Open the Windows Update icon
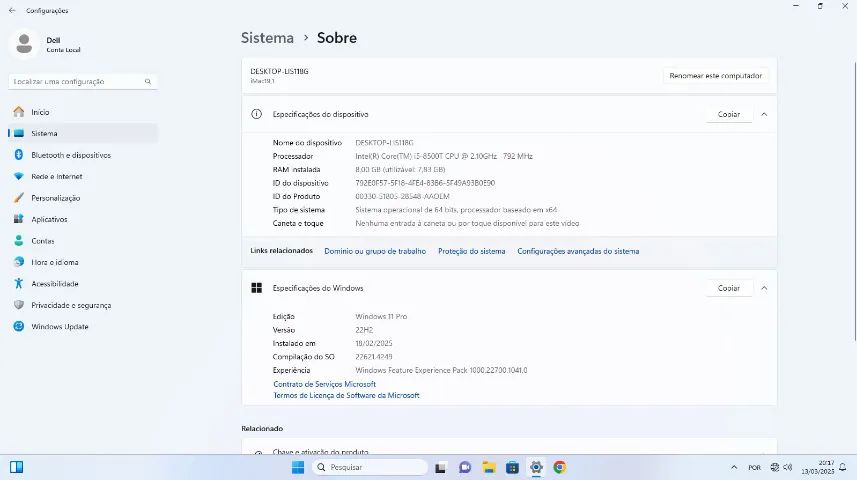 click(x=19, y=326)
